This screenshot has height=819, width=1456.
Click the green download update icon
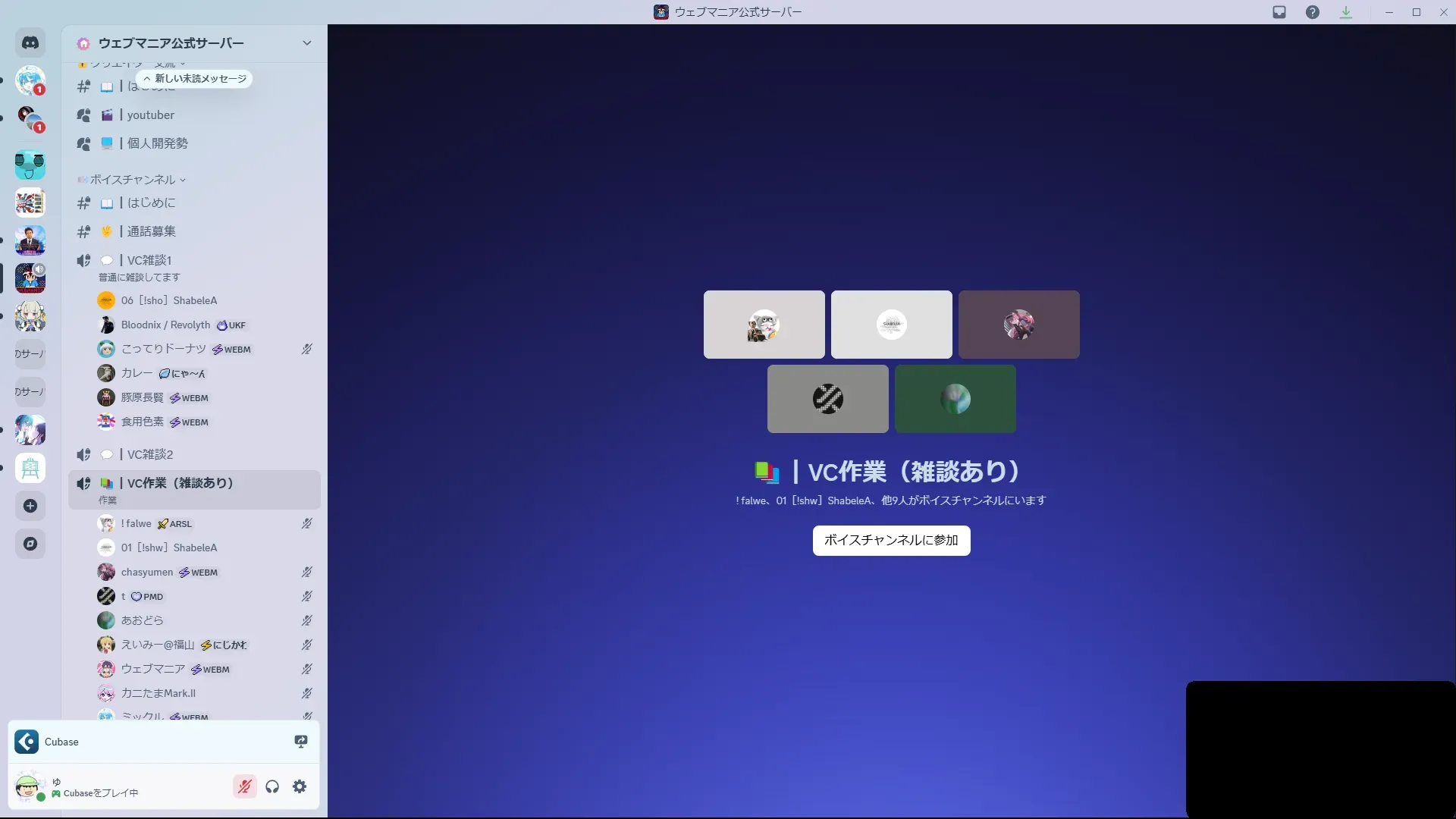[x=1346, y=12]
